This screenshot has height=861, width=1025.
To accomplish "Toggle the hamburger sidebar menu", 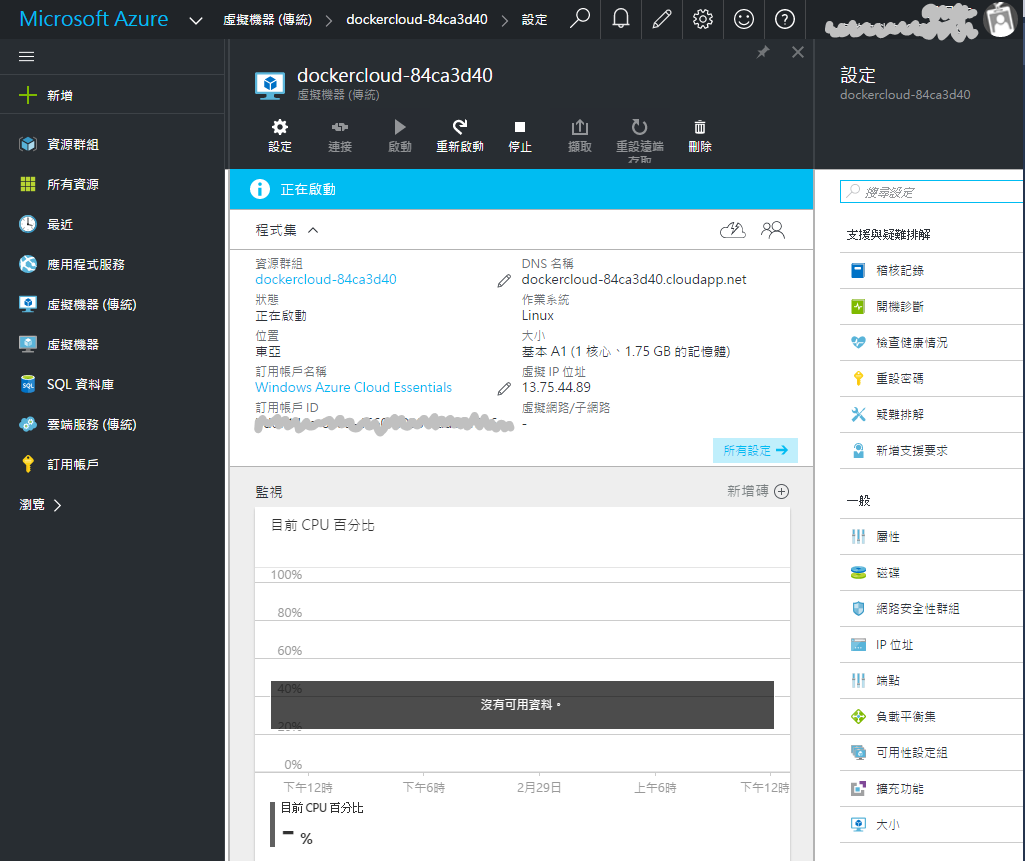I will tap(27, 57).
